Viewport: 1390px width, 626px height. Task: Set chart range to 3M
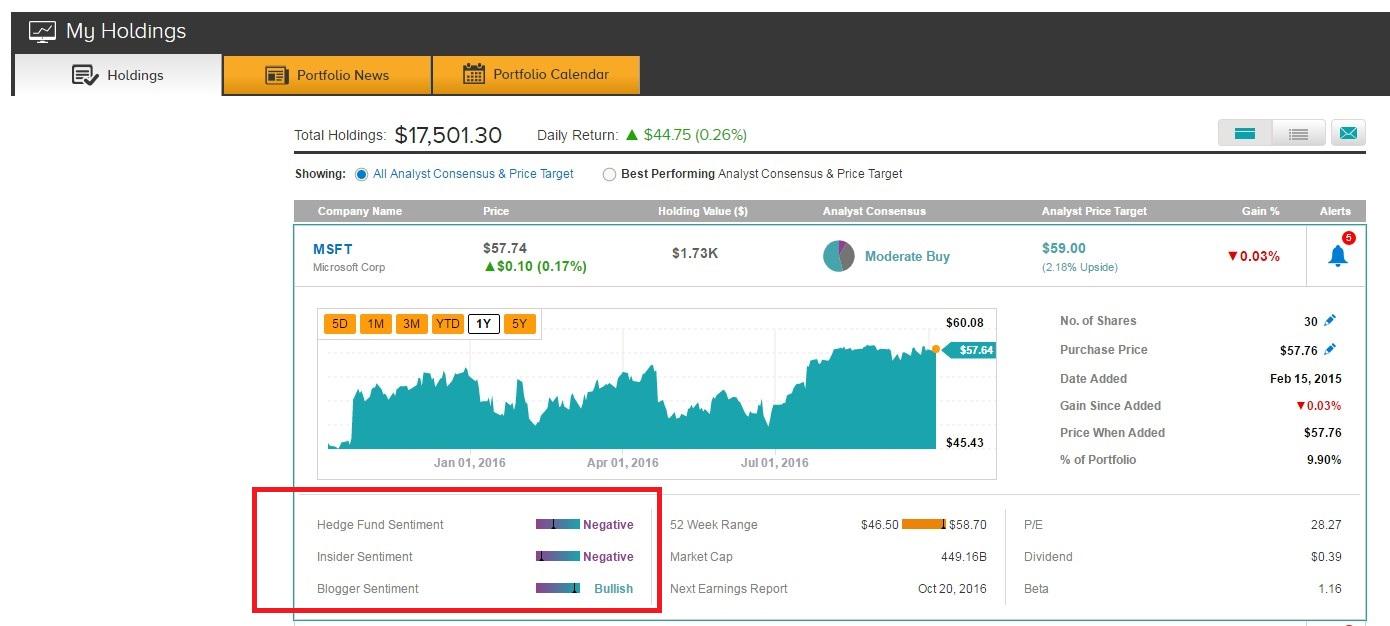[412, 324]
